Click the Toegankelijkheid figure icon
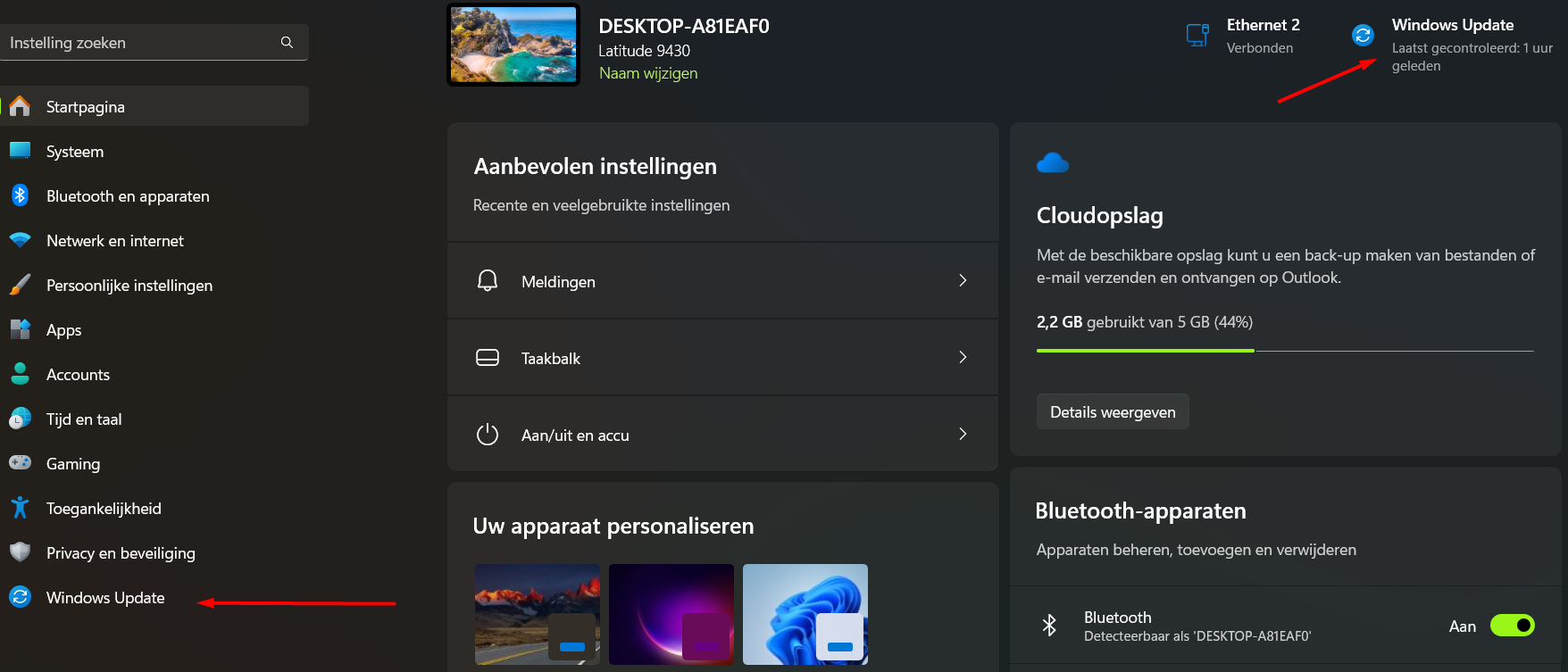 coord(20,508)
